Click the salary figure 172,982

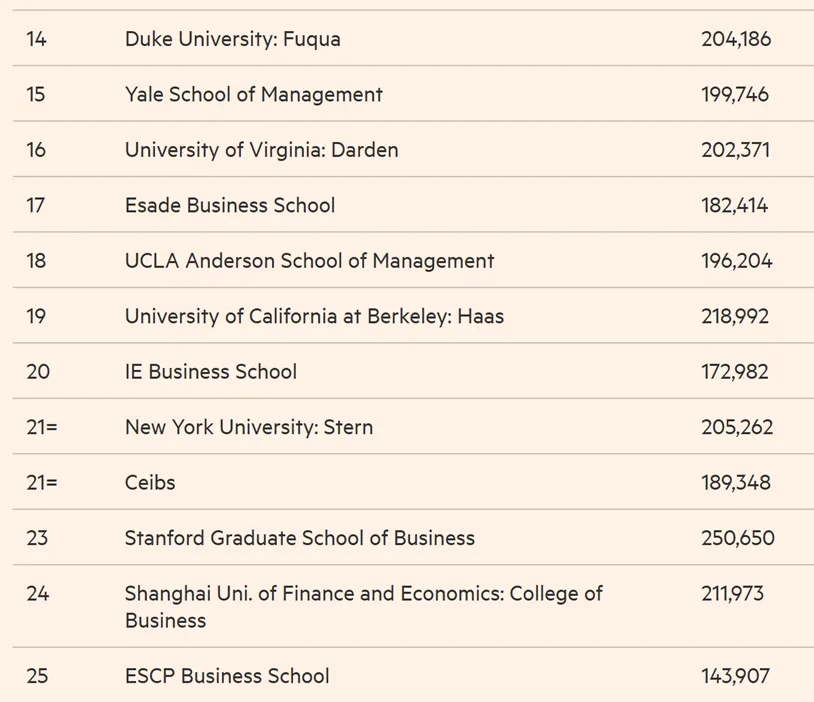[735, 372]
